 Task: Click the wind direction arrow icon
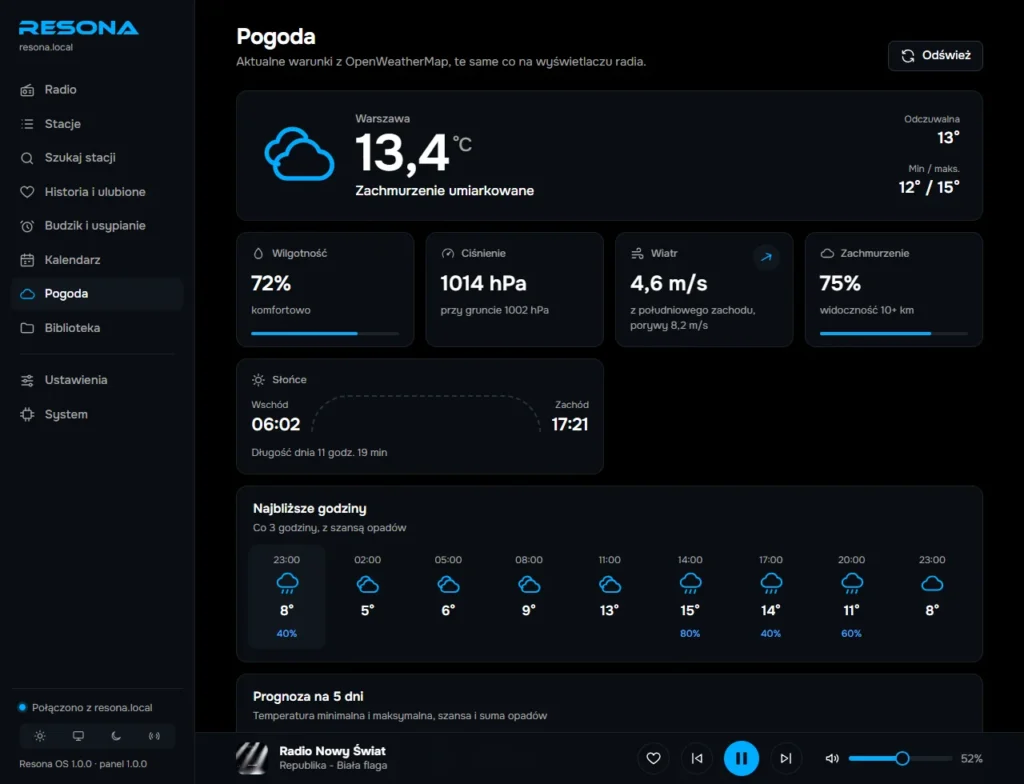click(x=766, y=257)
